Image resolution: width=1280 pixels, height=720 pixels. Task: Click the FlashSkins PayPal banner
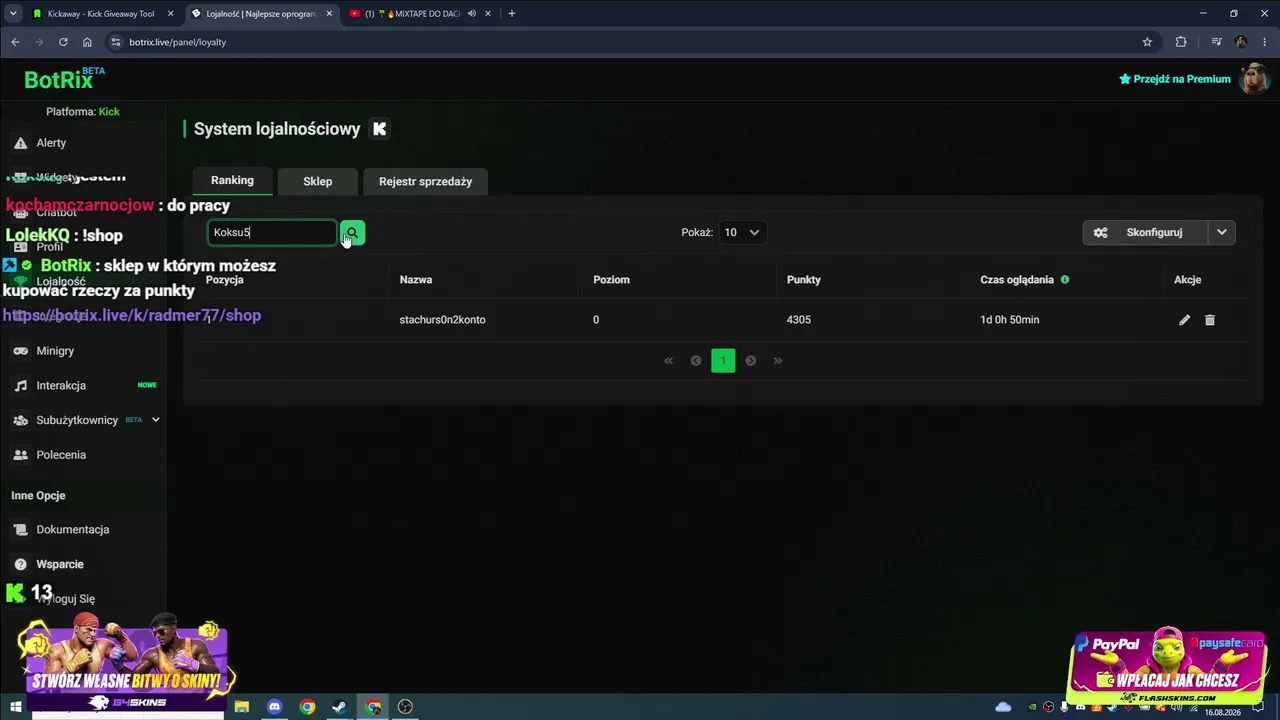pyautogui.click(x=1169, y=665)
